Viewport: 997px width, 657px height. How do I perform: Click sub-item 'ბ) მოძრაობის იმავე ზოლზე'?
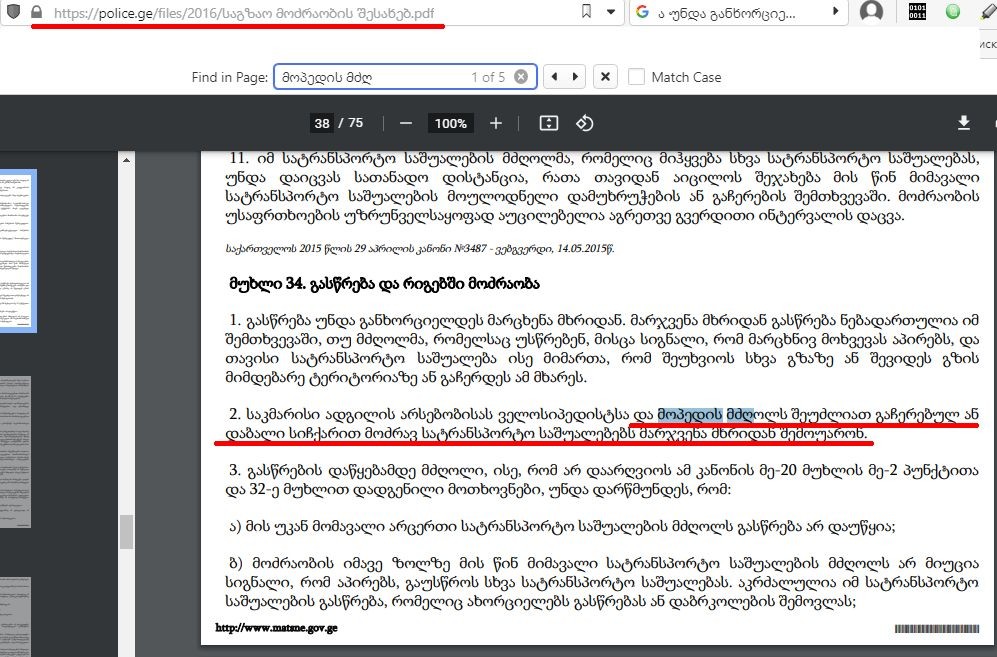tap(602, 582)
